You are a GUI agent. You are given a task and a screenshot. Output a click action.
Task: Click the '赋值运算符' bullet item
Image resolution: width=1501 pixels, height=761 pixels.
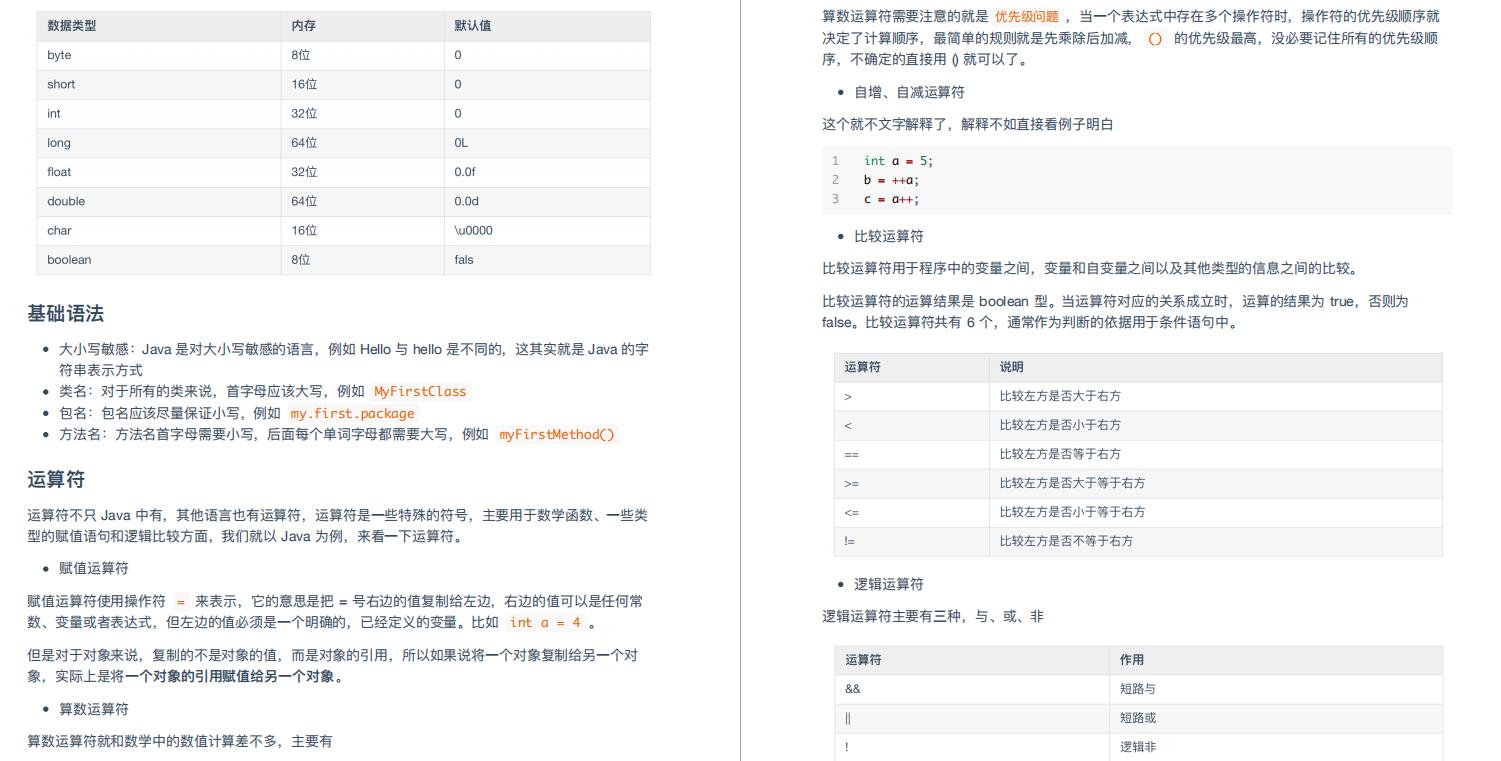pyautogui.click(x=94, y=568)
